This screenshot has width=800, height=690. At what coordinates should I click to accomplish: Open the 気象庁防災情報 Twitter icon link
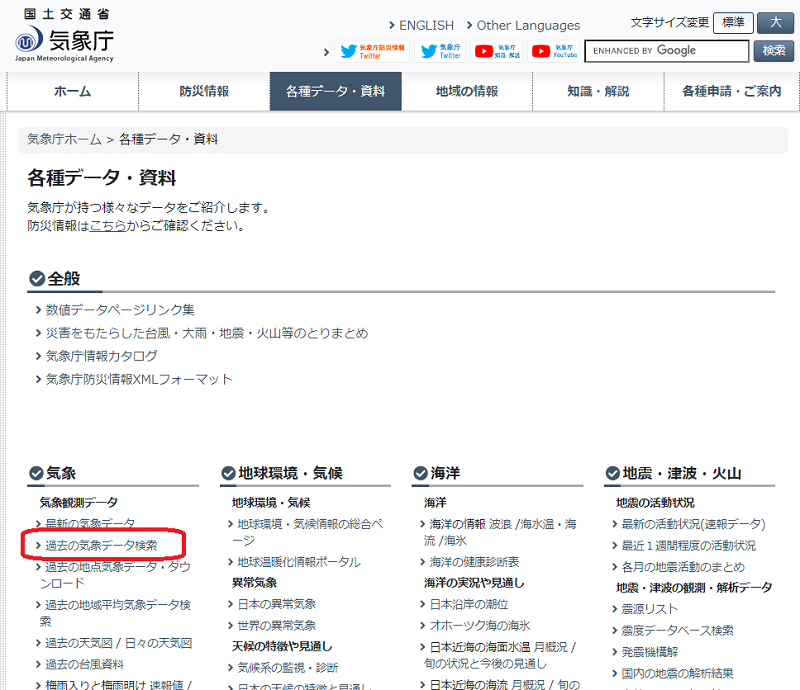coord(371,51)
